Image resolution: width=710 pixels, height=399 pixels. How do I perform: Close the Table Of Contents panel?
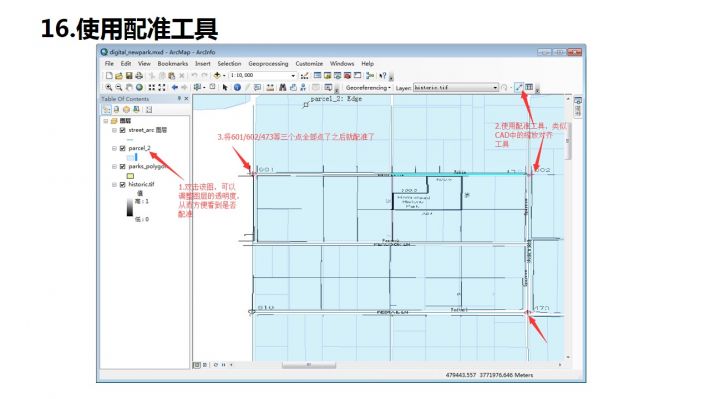pyautogui.click(x=186, y=99)
